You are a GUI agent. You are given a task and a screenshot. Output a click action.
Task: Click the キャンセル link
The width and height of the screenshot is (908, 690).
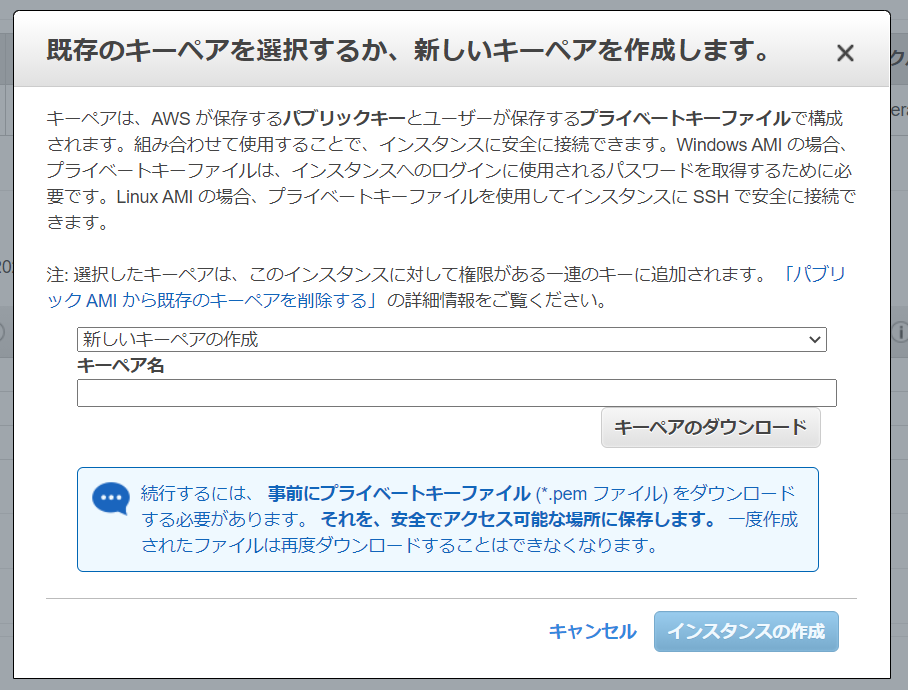coord(592,631)
